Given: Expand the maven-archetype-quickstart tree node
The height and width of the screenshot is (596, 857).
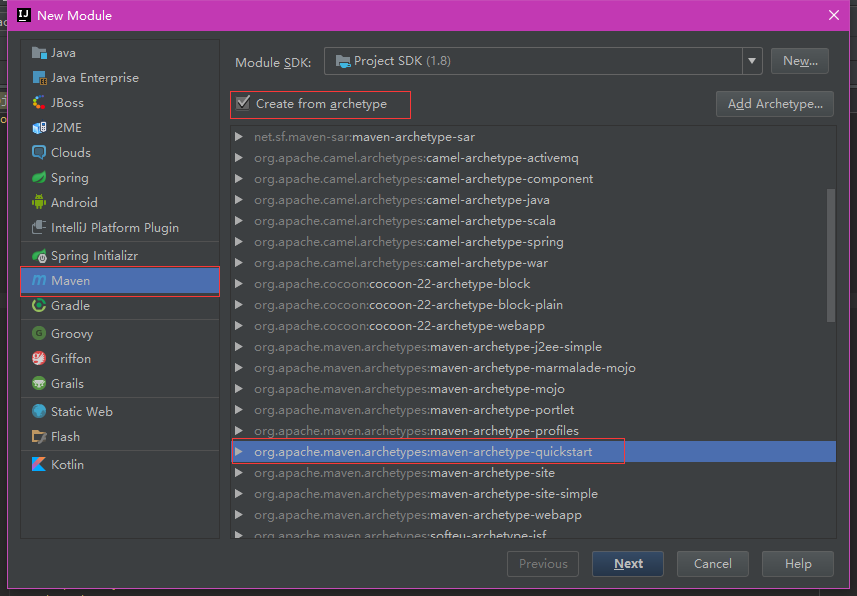Looking at the screenshot, I should coord(239,452).
